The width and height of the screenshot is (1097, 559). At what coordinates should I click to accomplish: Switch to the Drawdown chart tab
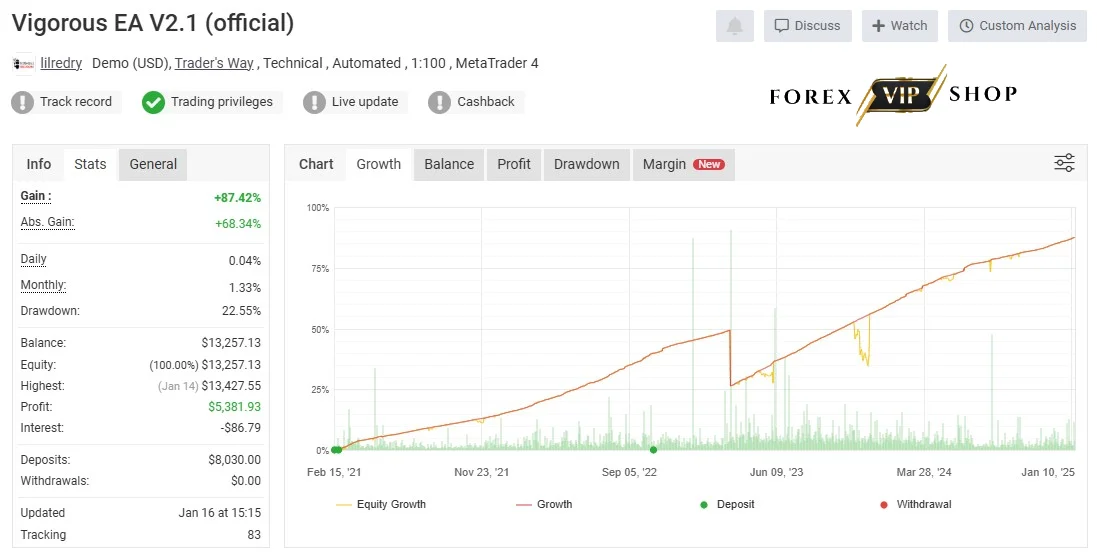(x=586, y=164)
